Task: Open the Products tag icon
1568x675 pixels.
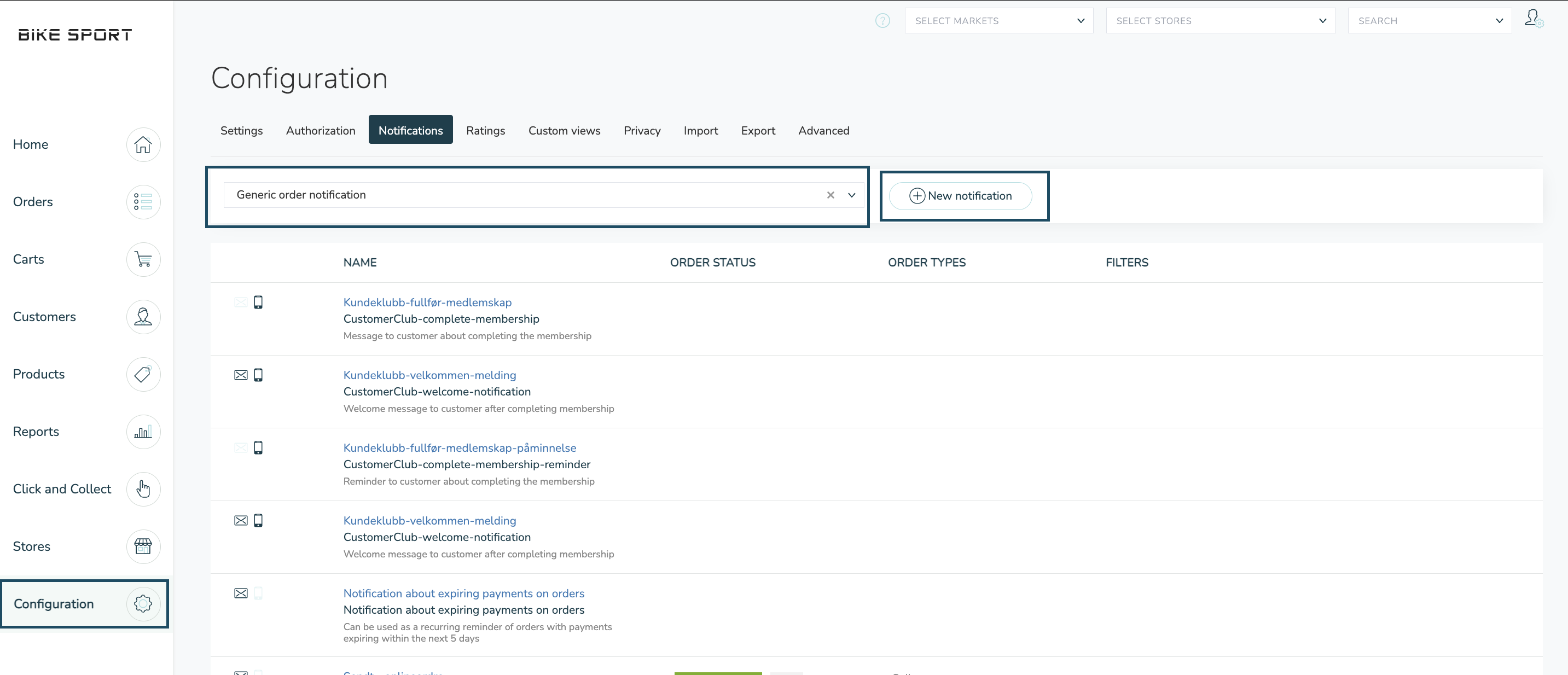Action: (x=143, y=374)
